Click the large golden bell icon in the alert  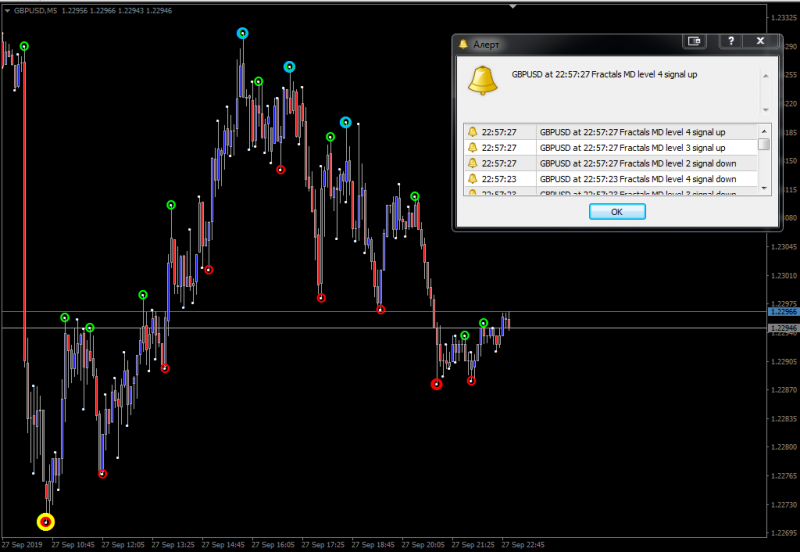click(482, 81)
